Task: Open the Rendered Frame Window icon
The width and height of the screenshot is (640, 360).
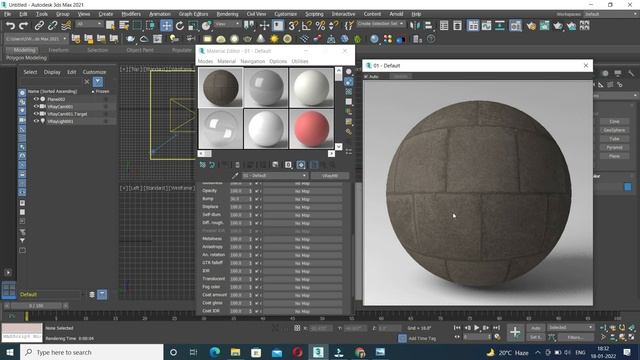Action: tap(544, 26)
